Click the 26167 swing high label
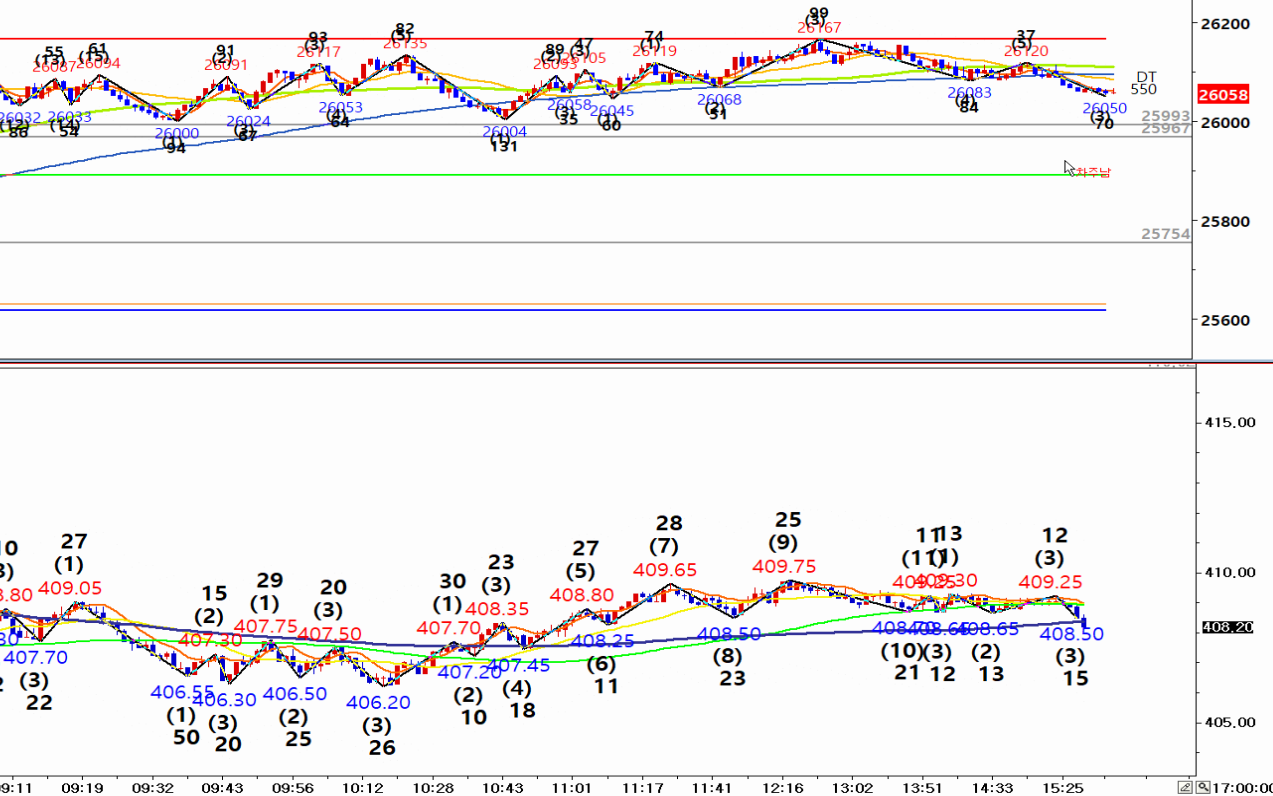 pyautogui.click(x=818, y=28)
